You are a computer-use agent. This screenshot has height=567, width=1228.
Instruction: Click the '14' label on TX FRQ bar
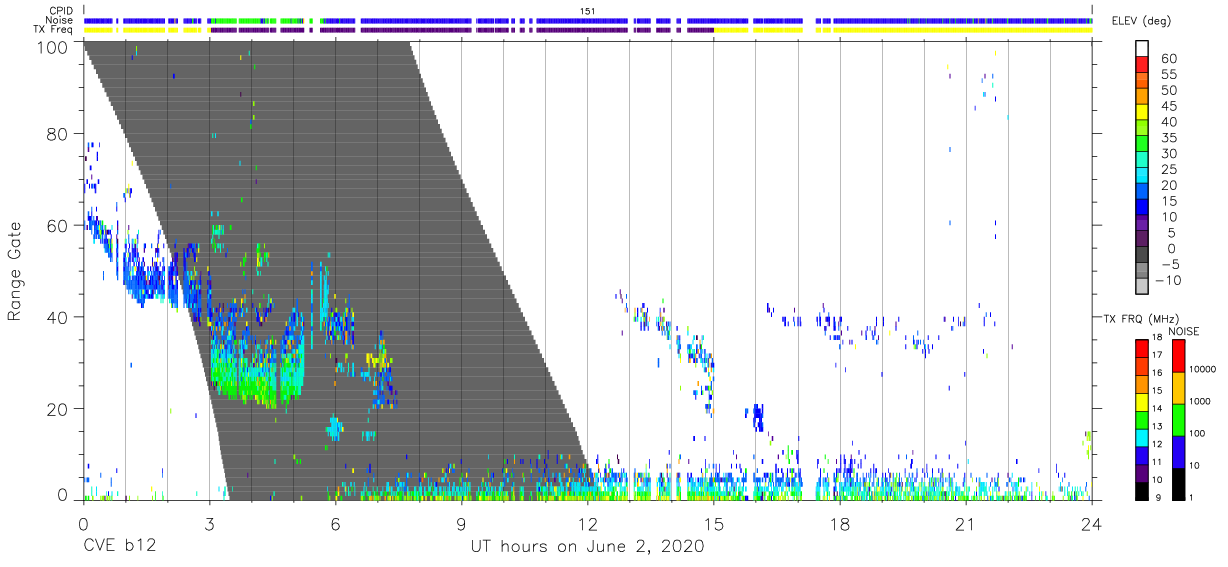click(1156, 409)
